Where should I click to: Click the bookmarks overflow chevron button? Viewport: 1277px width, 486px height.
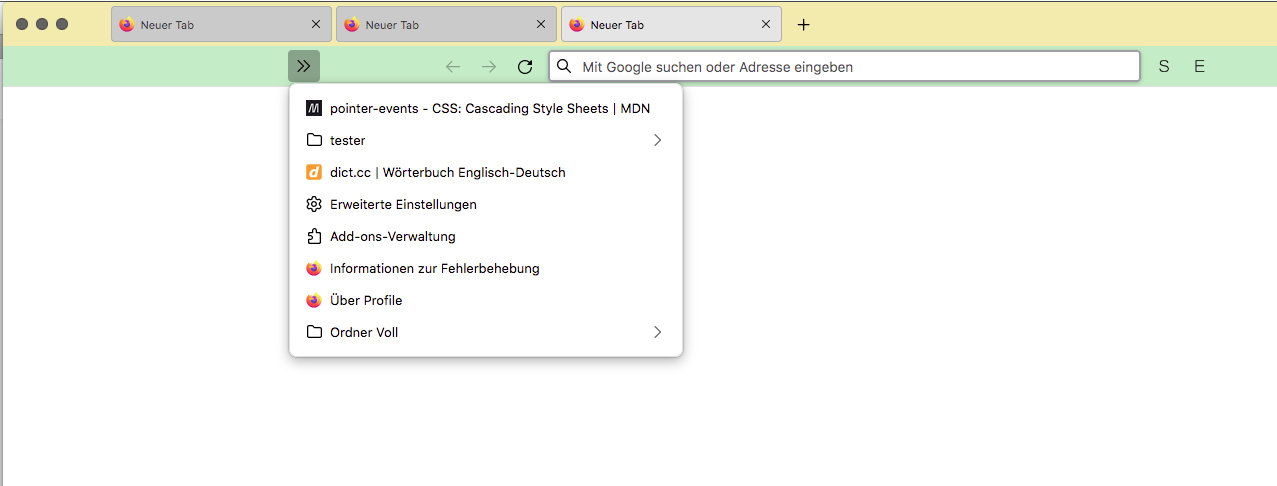click(304, 66)
